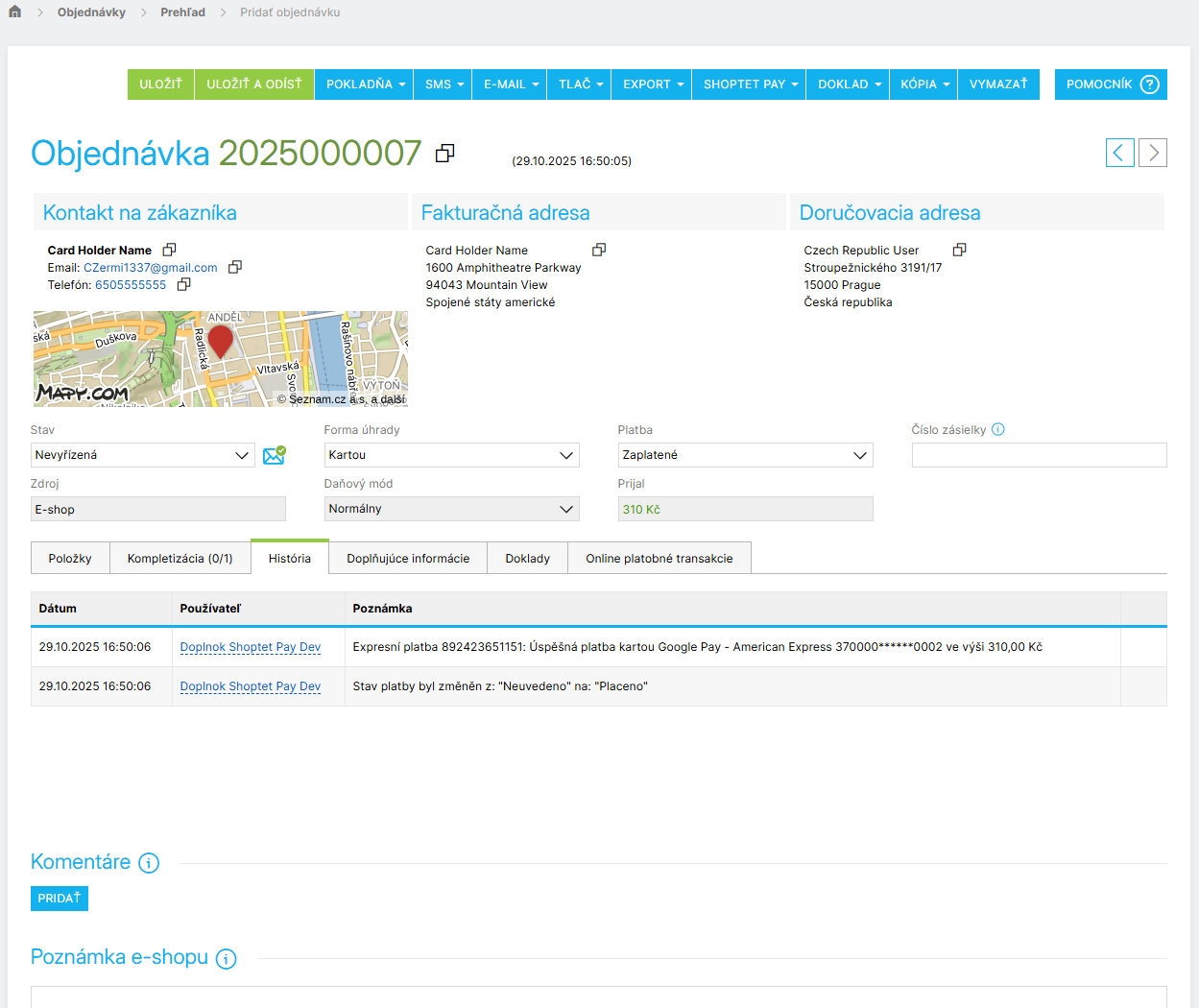1199x1008 pixels.
Task: Copy the customer phone number icon
Action: tap(184, 285)
